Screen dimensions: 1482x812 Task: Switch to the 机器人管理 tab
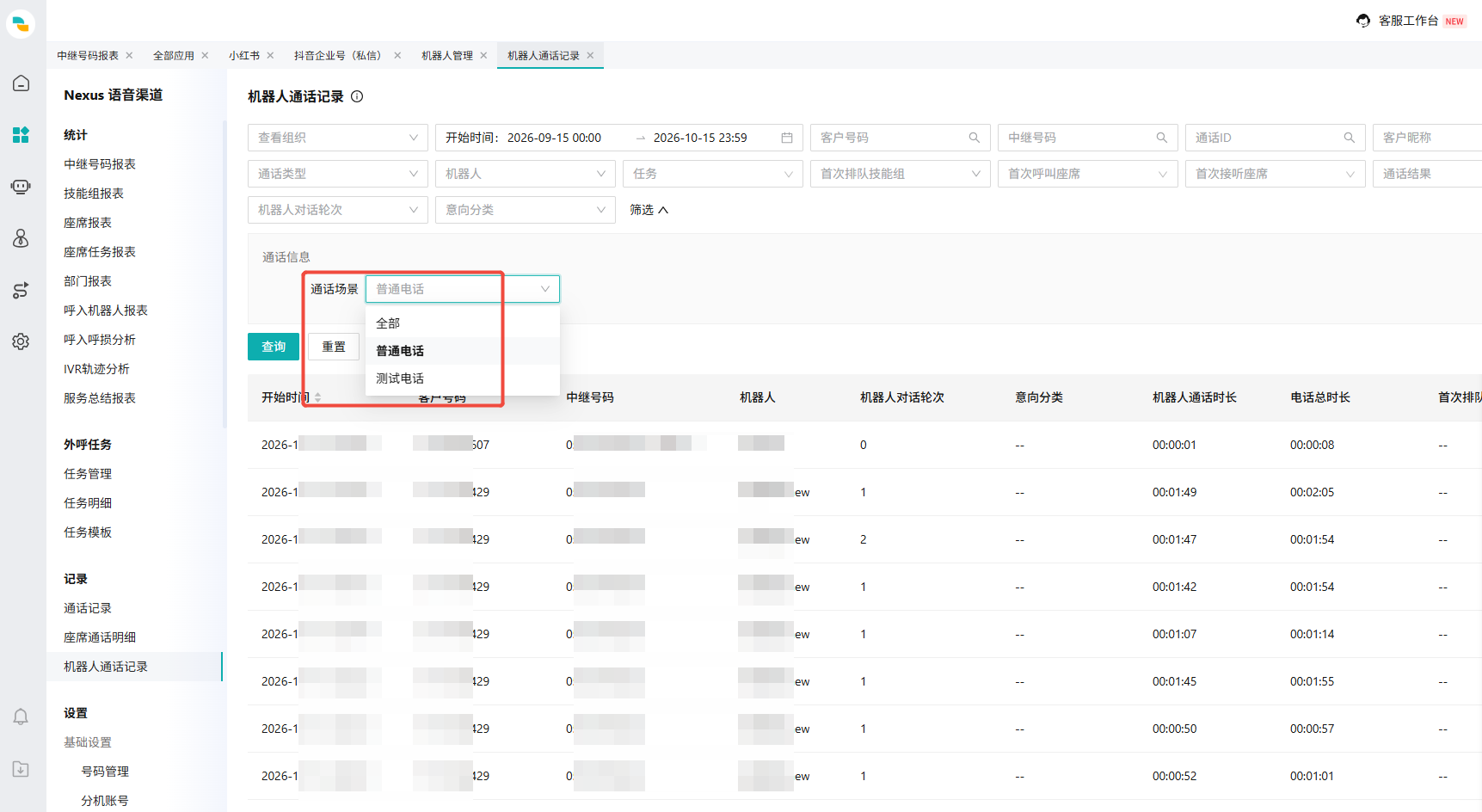pyautogui.click(x=447, y=55)
